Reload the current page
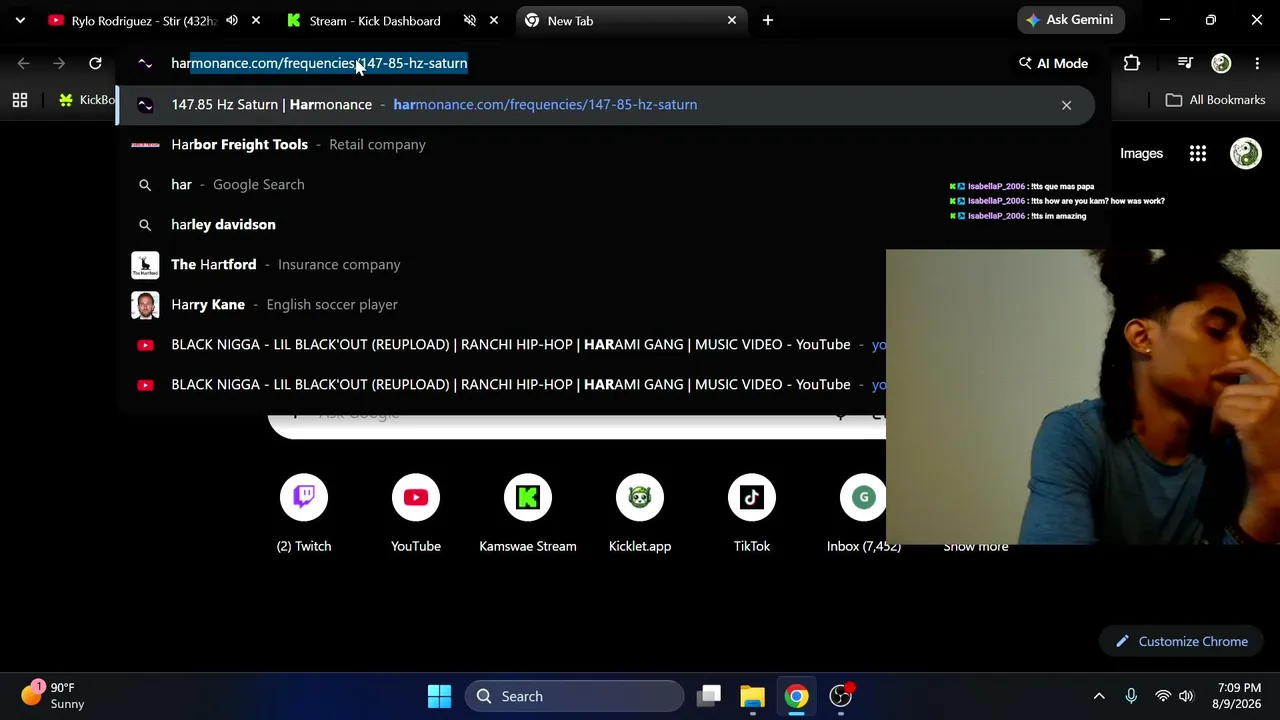Viewport: 1280px width, 720px height. click(95, 63)
